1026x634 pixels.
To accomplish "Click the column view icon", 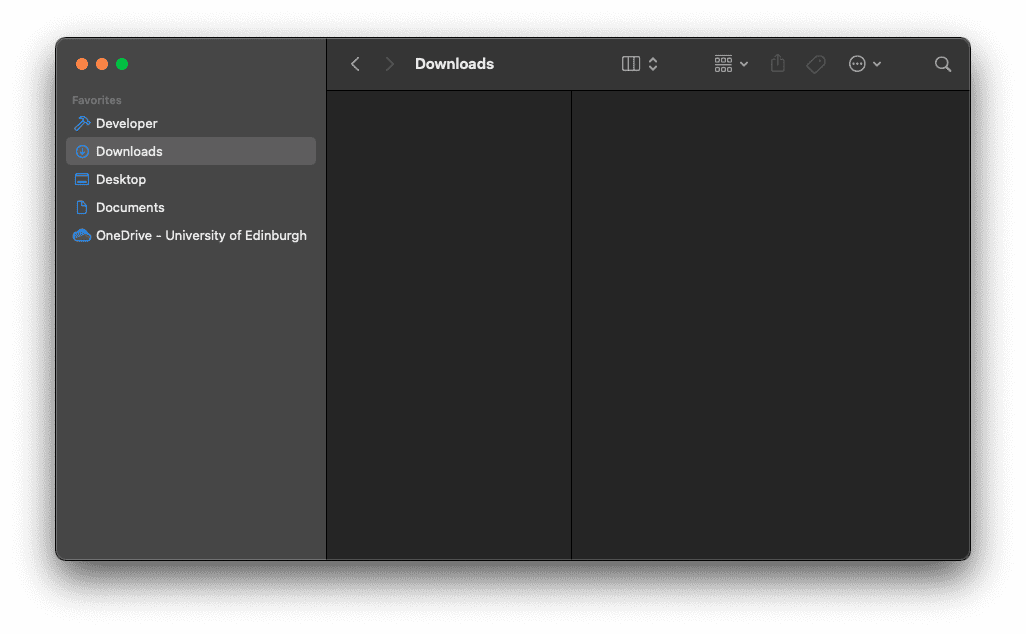I will (x=631, y=64).
